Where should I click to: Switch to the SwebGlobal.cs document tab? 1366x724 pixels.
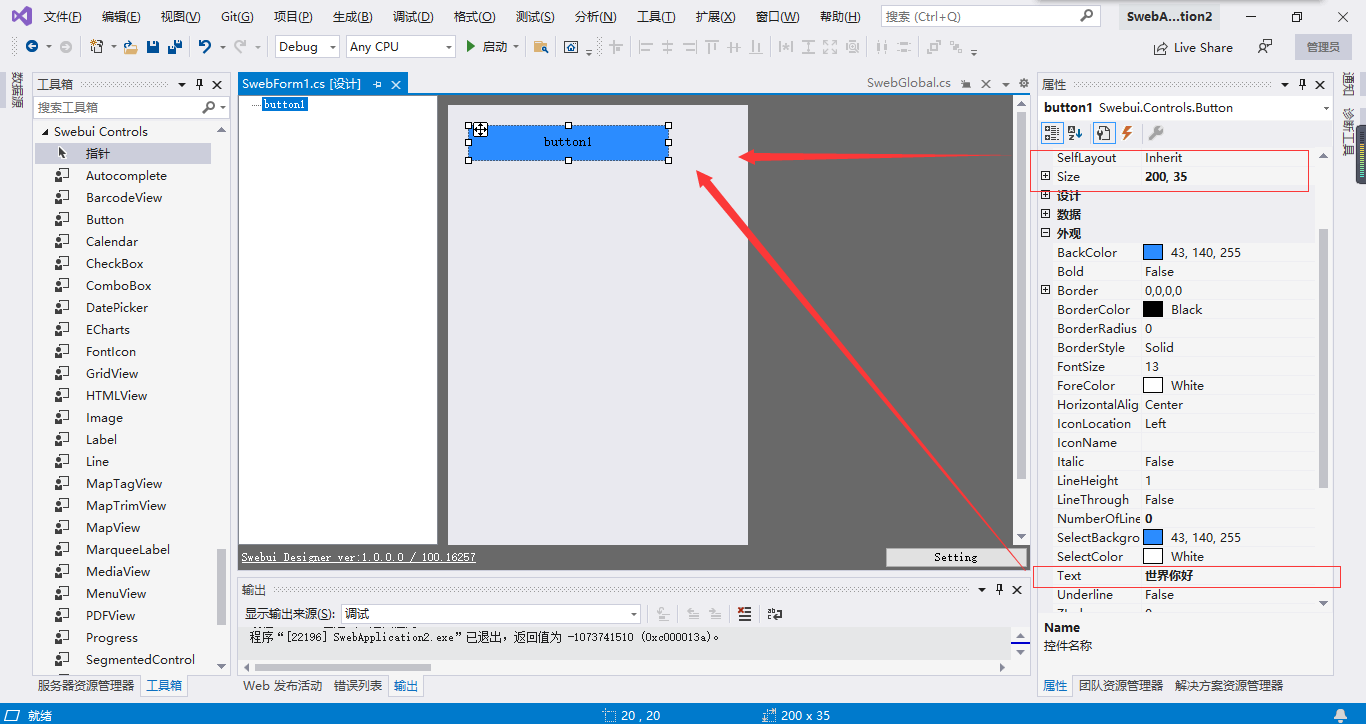908,84
